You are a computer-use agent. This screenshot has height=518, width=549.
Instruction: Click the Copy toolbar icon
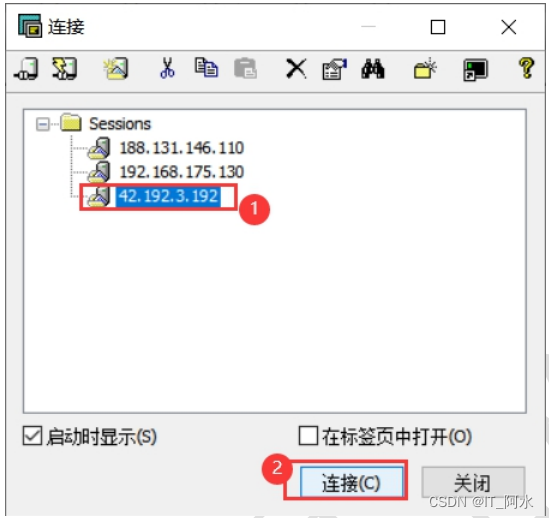[x=206, y=68]
